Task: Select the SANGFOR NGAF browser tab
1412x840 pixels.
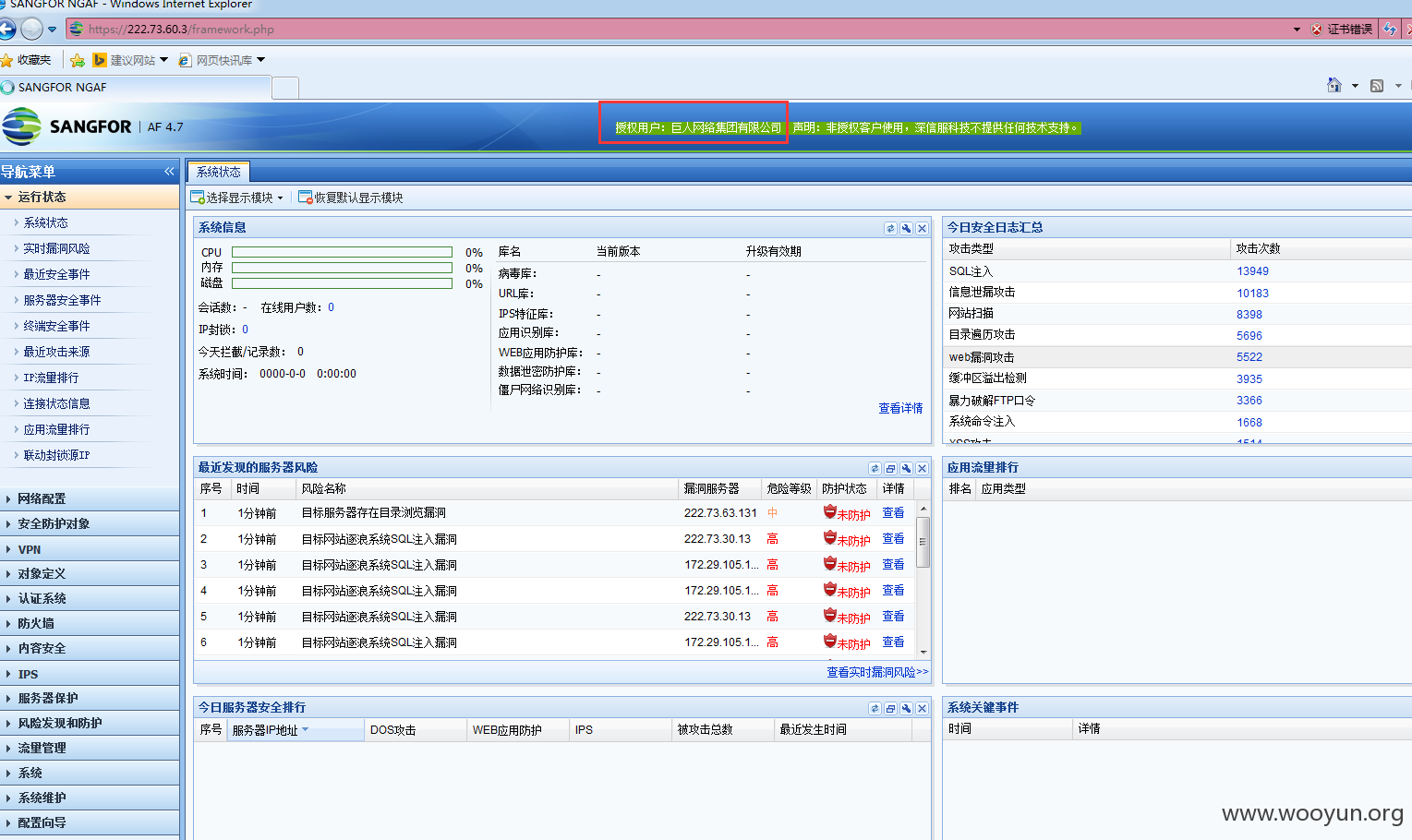Action: coord(135,87)
